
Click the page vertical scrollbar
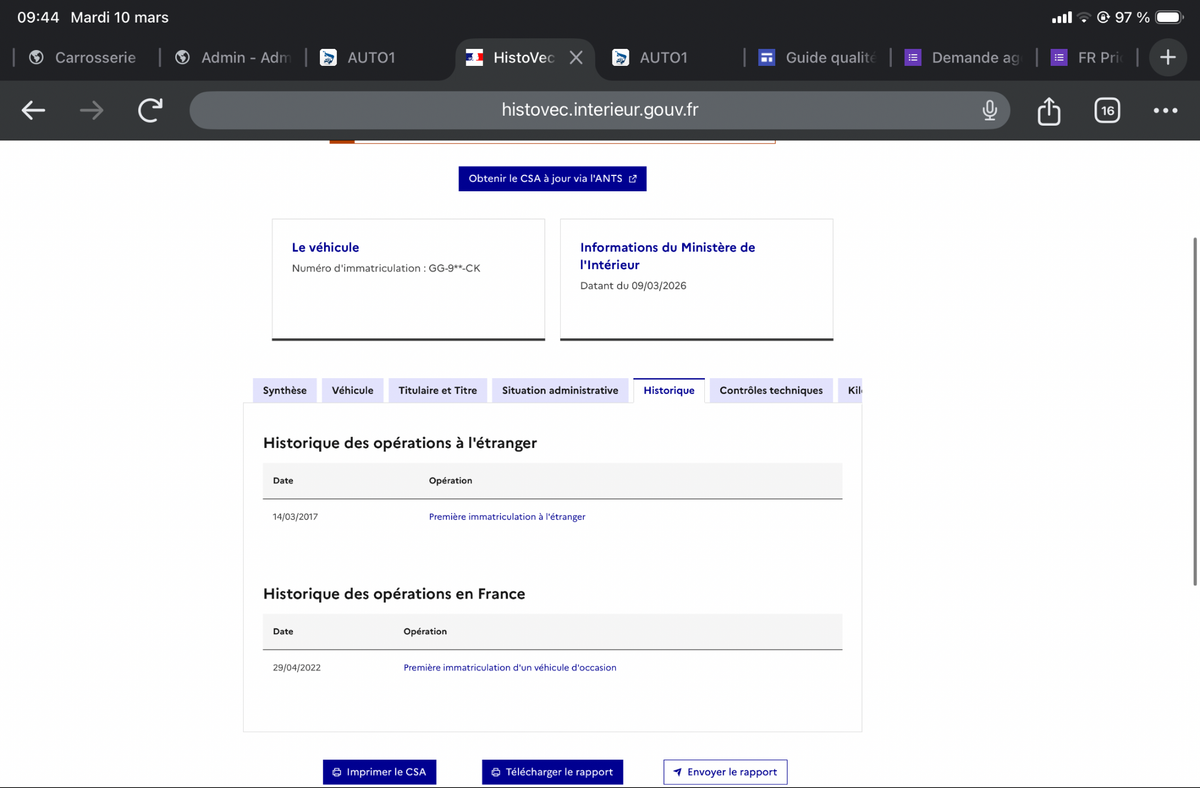[x=1195, y=412]
